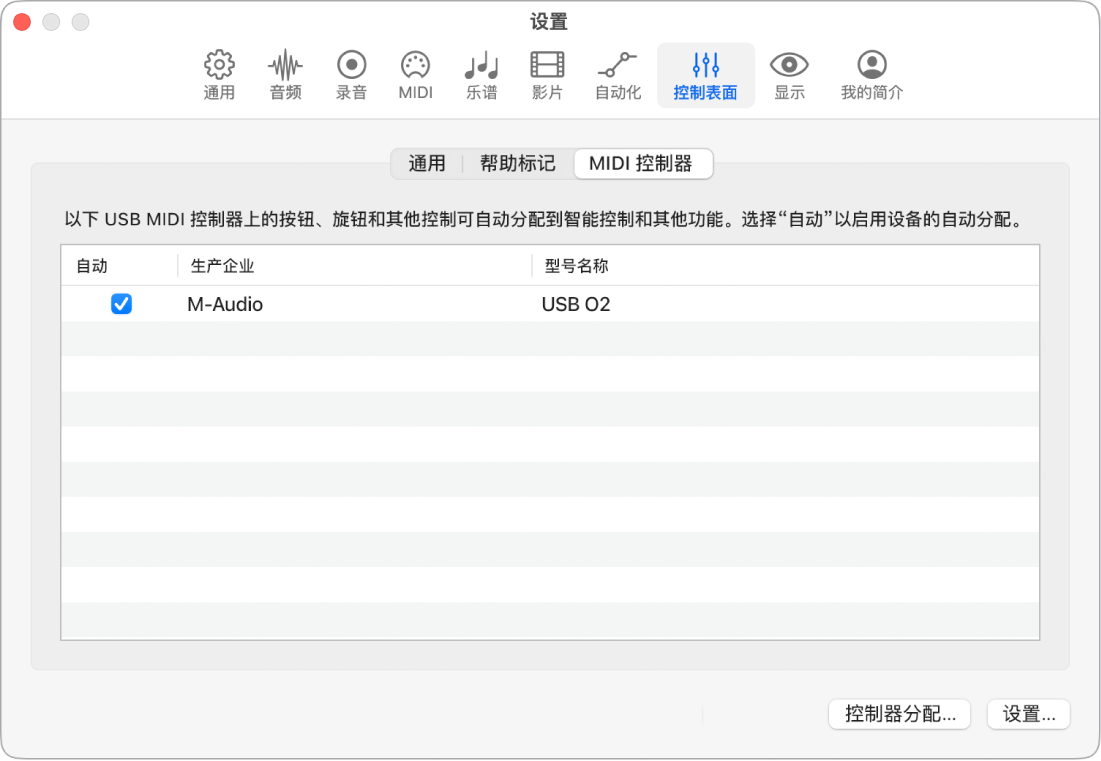Open the MIDI settings icon
The image size is (1101, 761).
[x=415, y=75]
